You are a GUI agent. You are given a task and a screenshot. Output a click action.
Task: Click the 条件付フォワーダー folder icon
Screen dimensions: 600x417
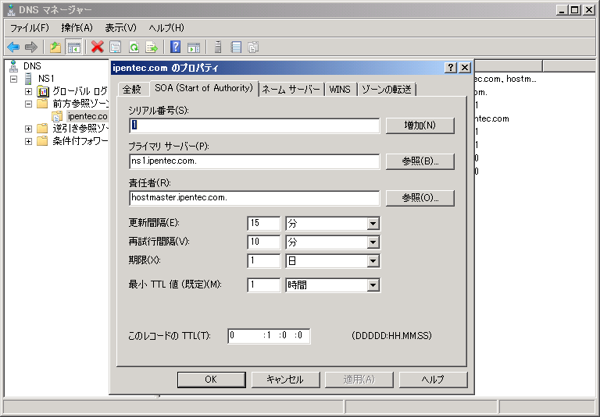coord(42,141)
